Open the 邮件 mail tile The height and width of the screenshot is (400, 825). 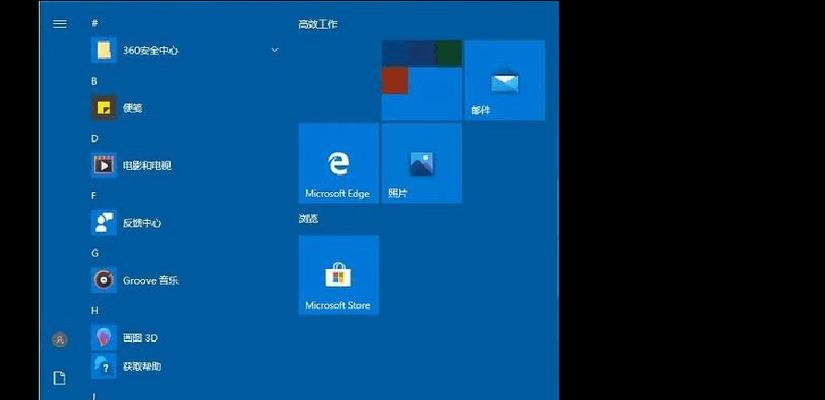(505, 80)
